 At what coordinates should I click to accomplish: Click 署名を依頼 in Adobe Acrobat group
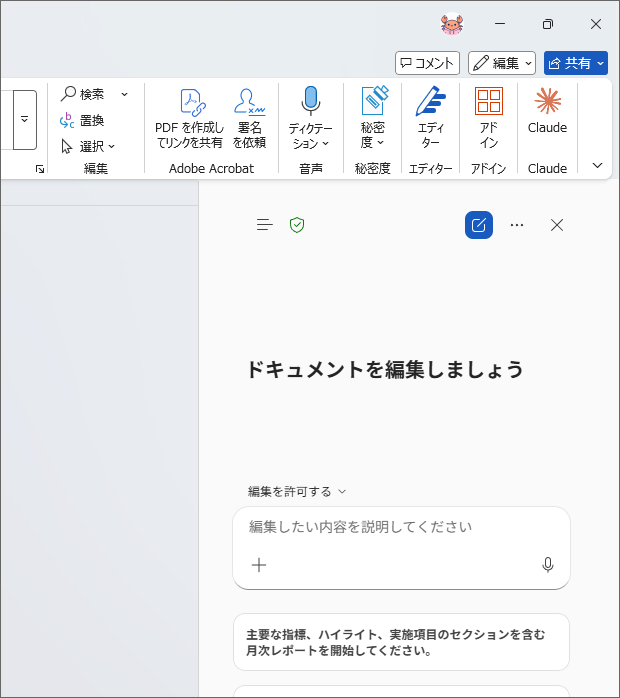click(249, 118)
